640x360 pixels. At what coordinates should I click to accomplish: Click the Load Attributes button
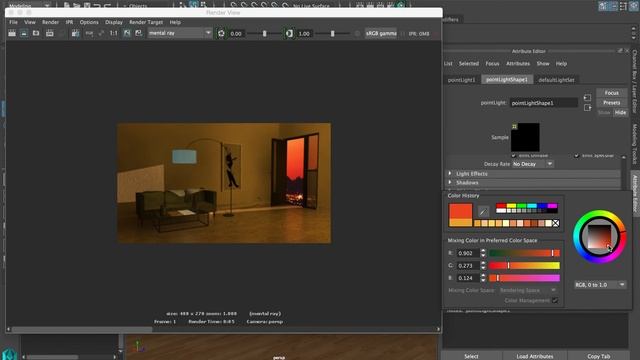tap(535, 356)
